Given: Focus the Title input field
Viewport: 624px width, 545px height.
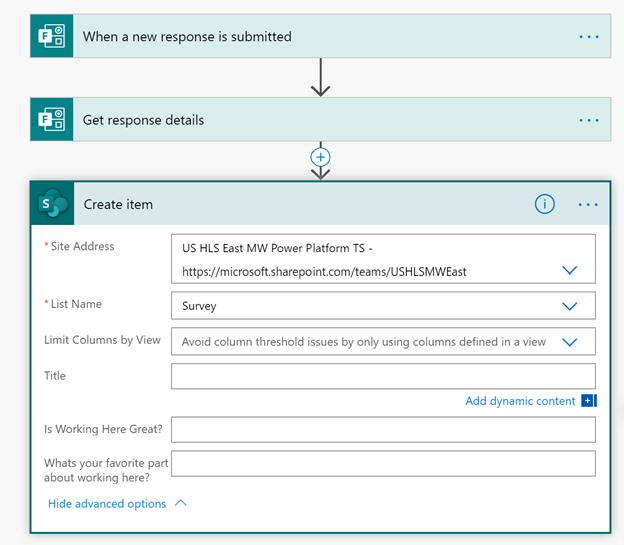Looking at the screenshot, I should pos(383,376).
